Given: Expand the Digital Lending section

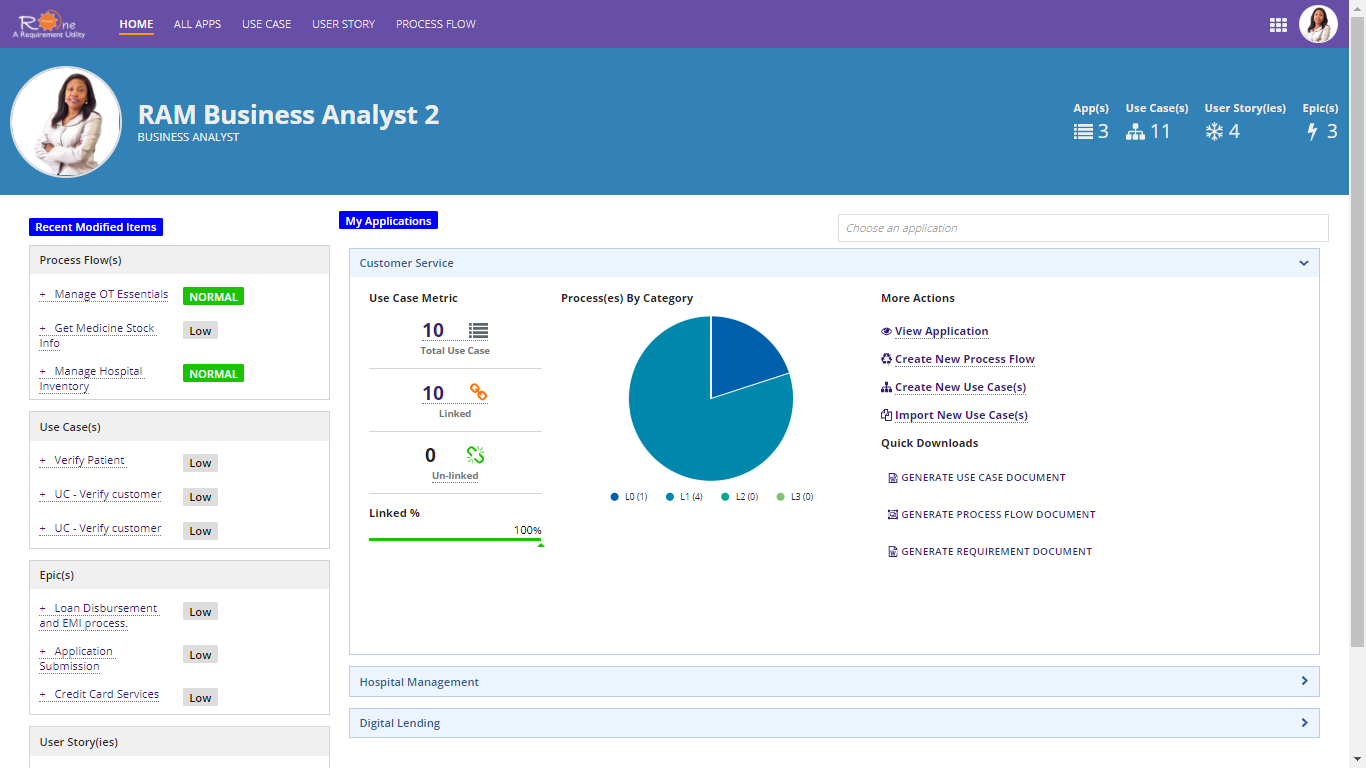Looking at the screenshot, I should (1304, 722).
